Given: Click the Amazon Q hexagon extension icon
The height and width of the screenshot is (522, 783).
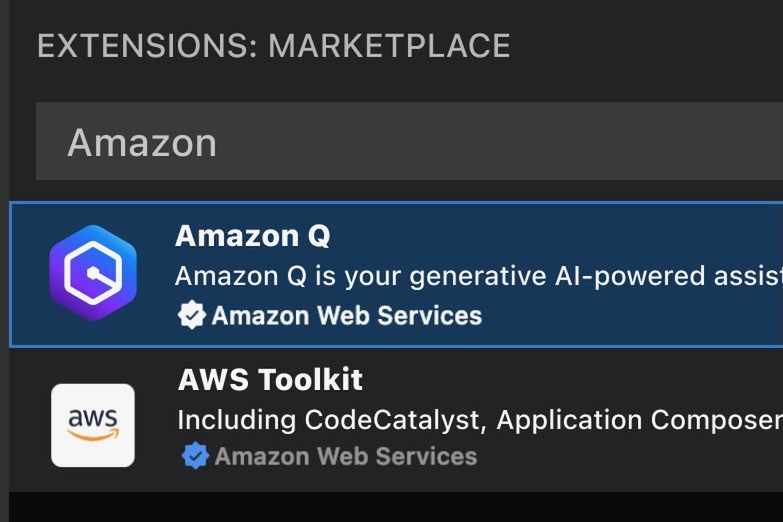Looking at the screenshot, I should pyautogui.click(x=93, y=273).
